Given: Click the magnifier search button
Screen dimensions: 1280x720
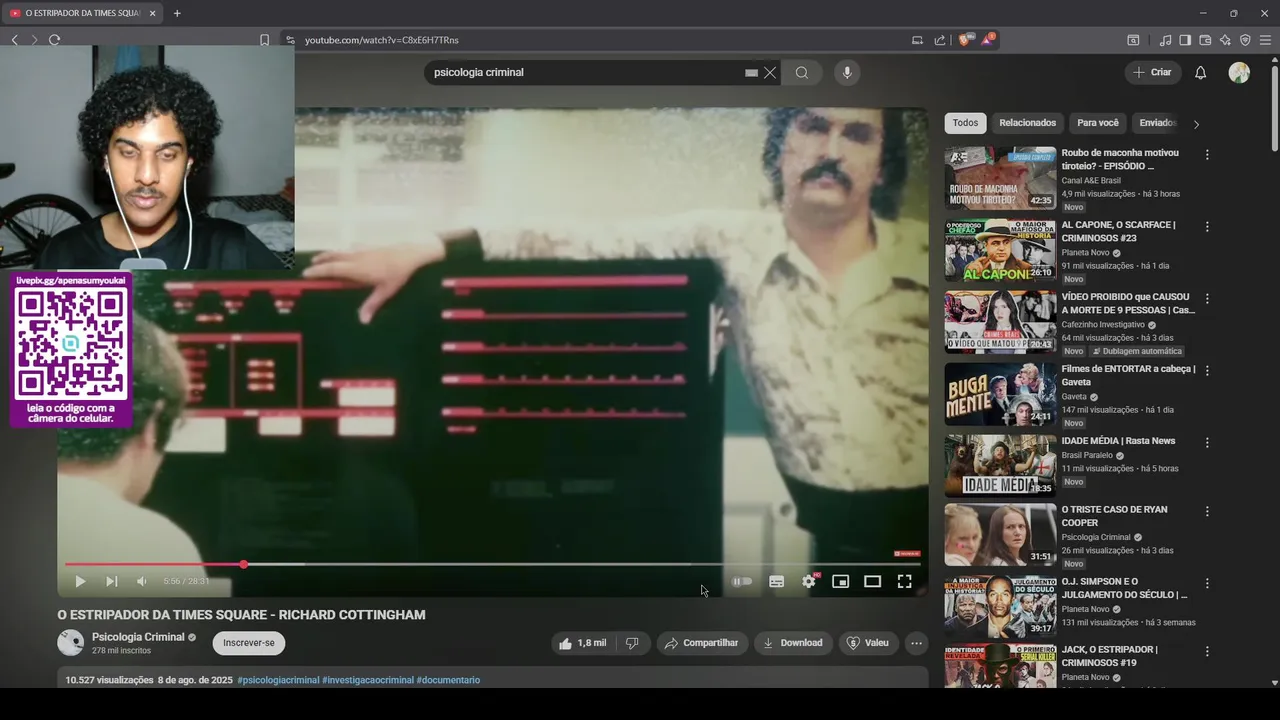Looking at the screenshot, I should tap(802, 72).
